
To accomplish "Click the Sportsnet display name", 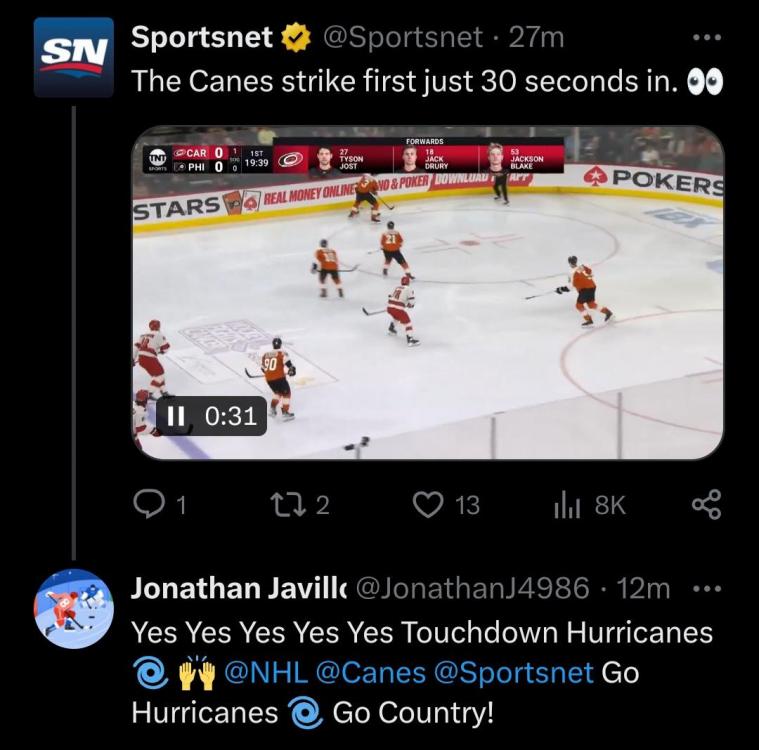I will pos(202,38).
